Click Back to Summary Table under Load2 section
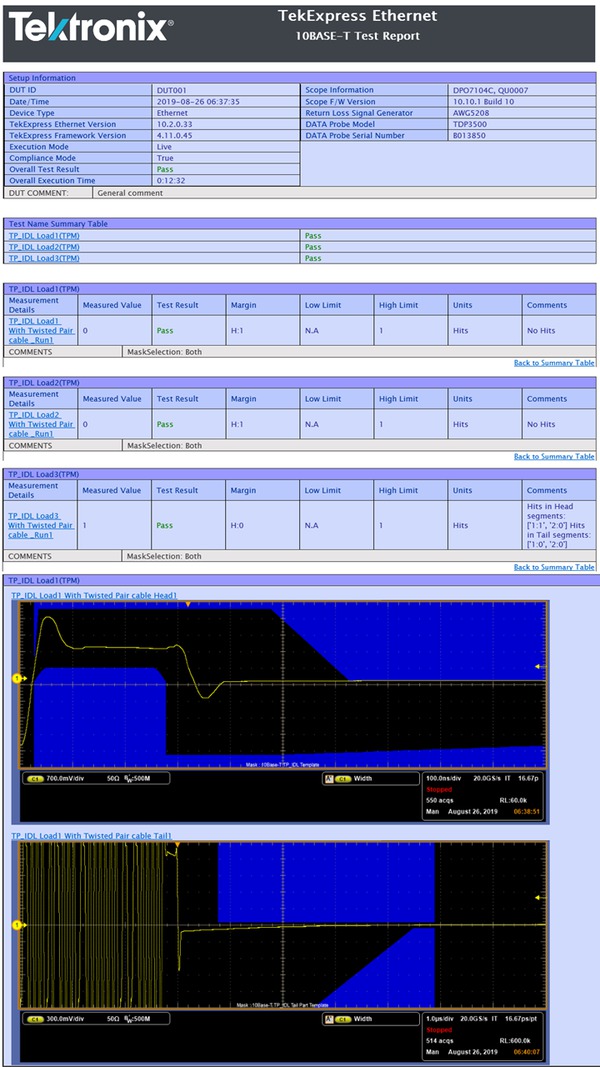The height and width of the screenshot is (1067, 600). 554,456
